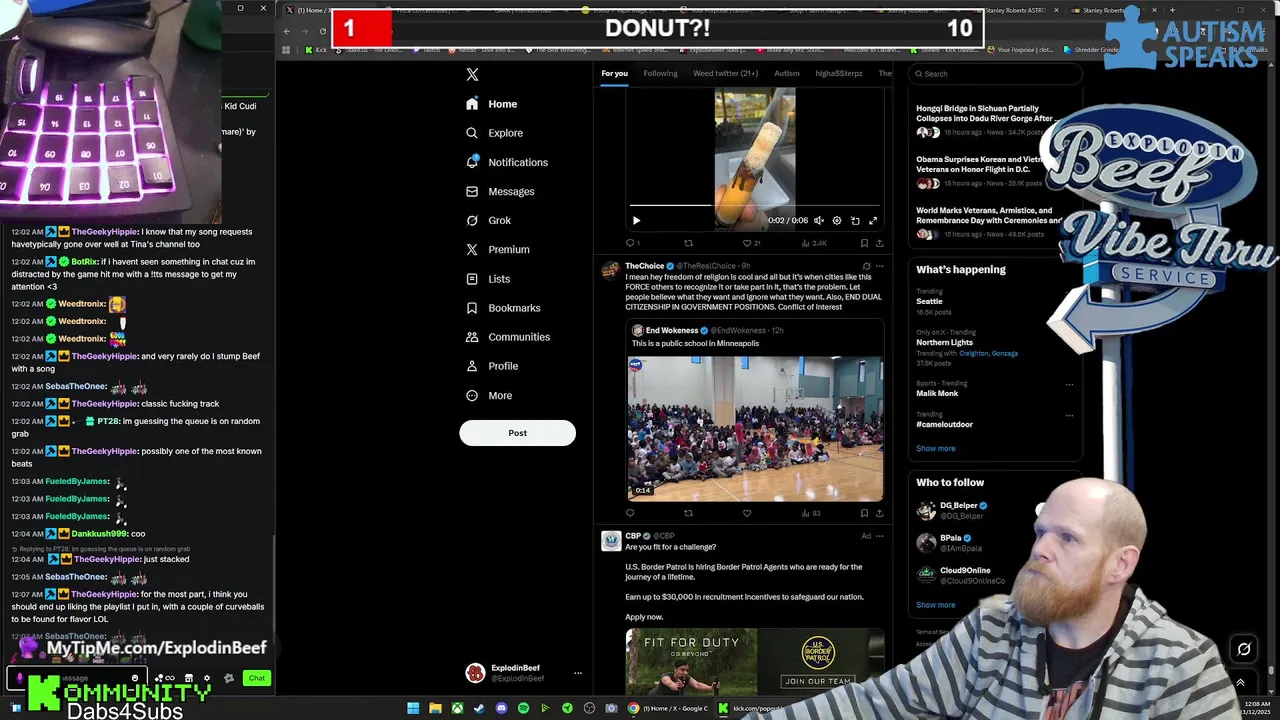Click the top video's progress bar
Screen dimensions: 1280x720
[755, 206]
